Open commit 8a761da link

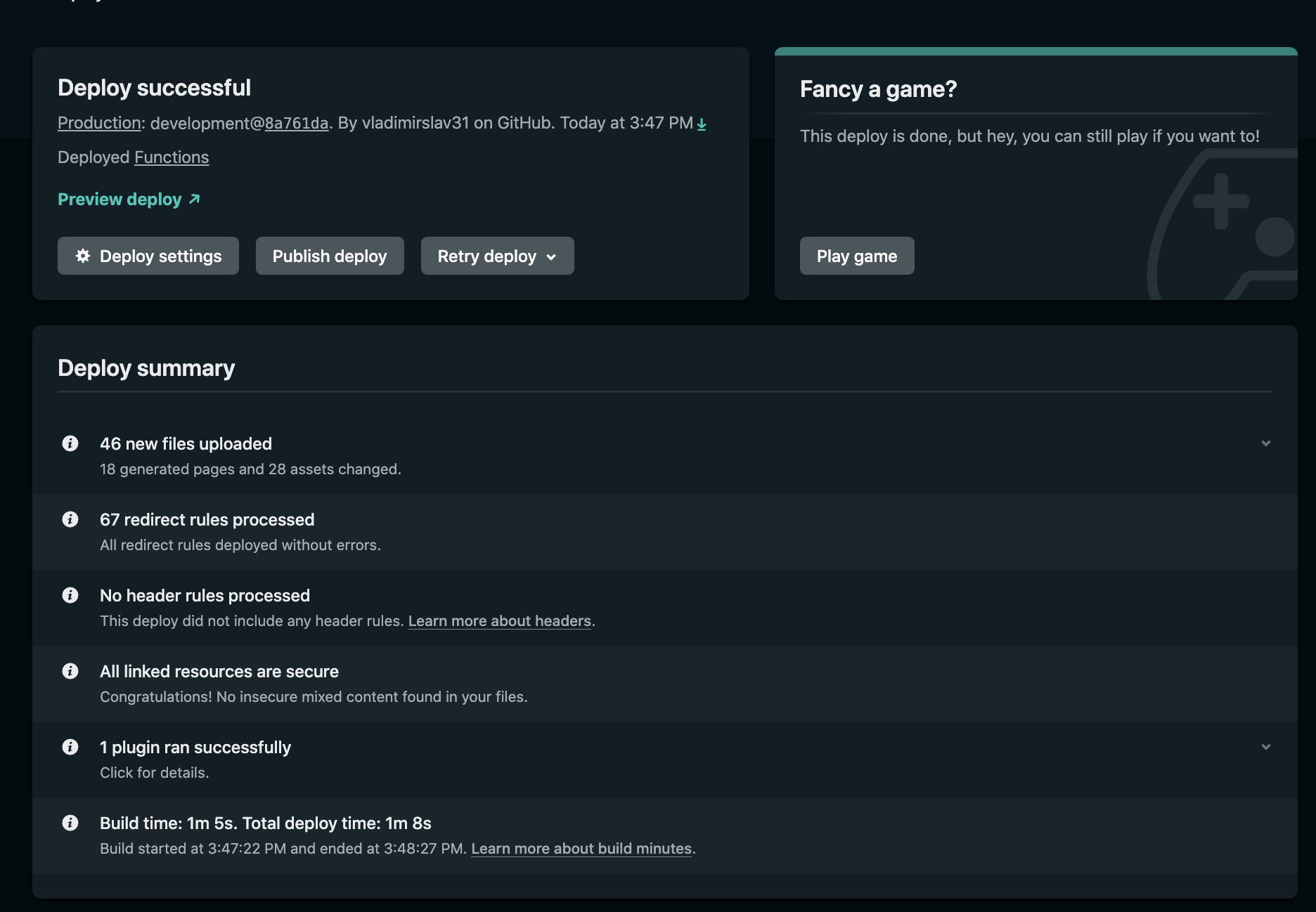click(296, 124)
